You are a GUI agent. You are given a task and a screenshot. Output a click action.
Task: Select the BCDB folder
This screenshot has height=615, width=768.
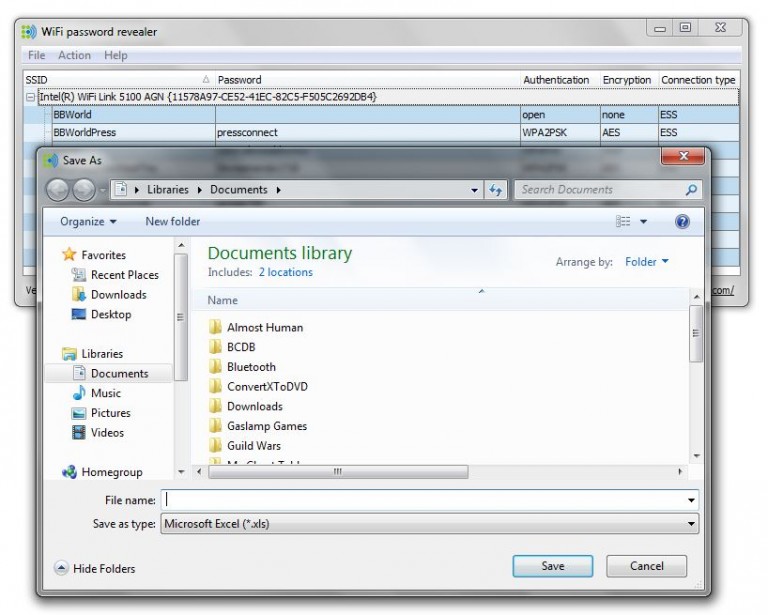[241, 347]
